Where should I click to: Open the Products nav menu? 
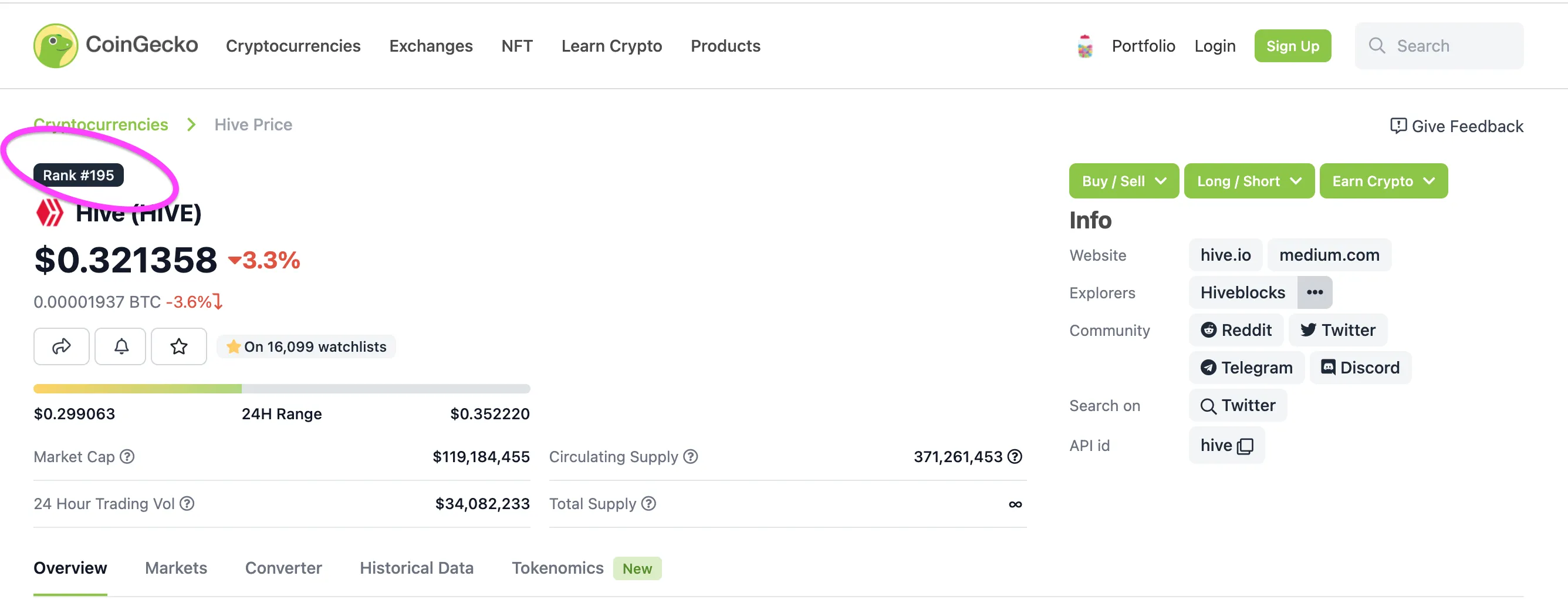pyautogui.click(x=725, y=46)
